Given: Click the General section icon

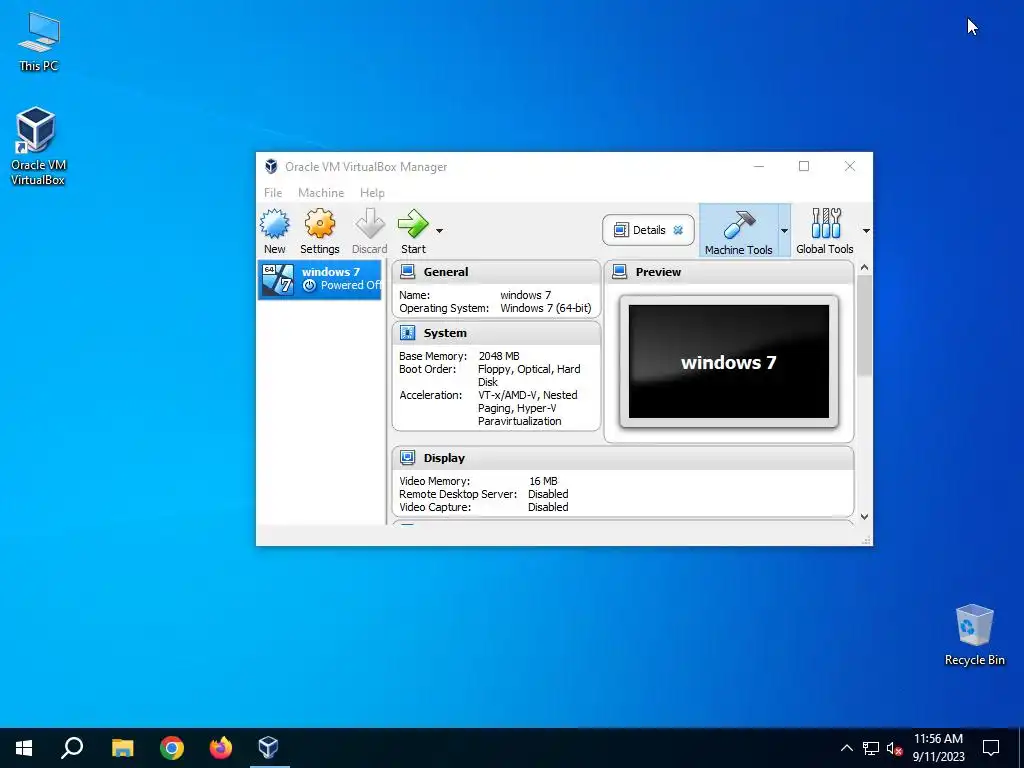Looking at the screenshot, I should click(408, 272).
